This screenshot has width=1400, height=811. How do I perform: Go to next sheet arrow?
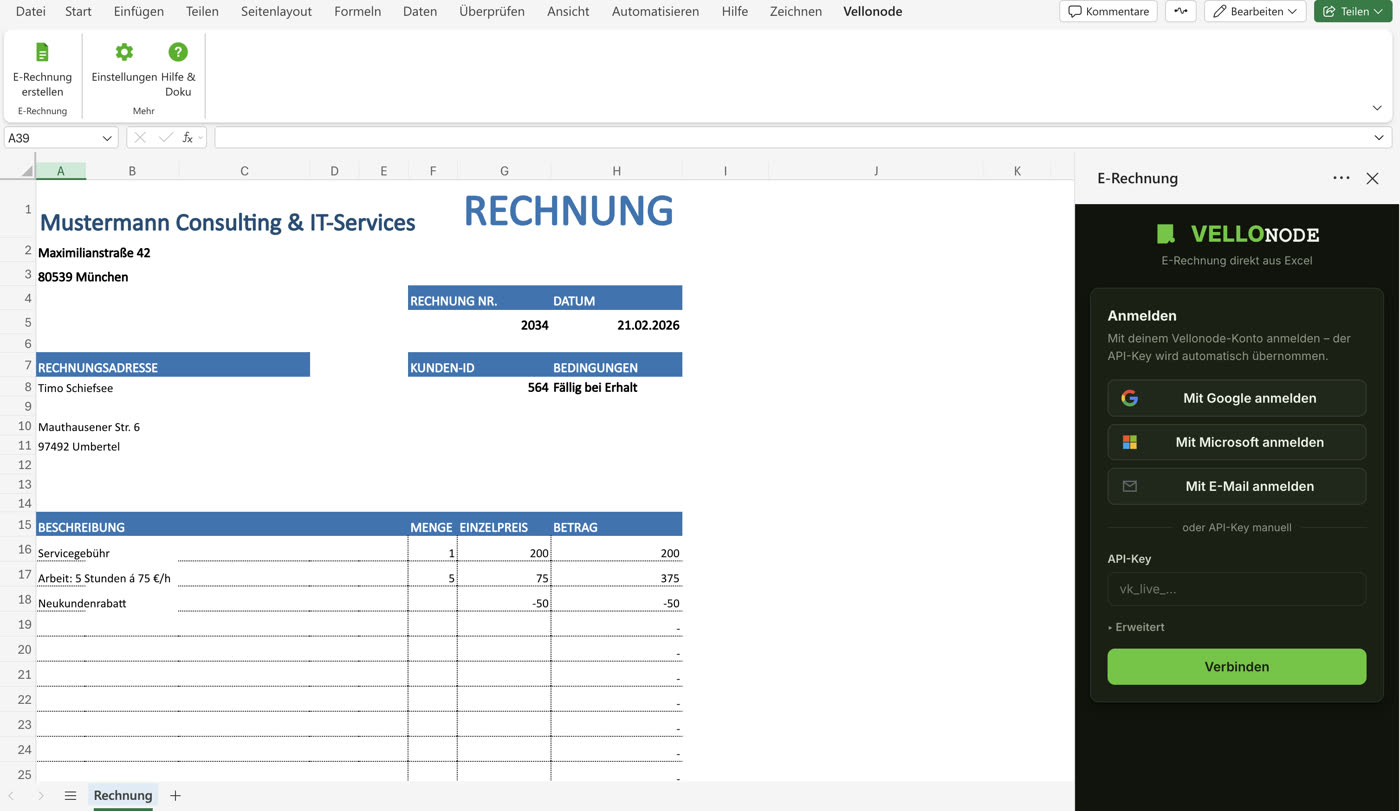[x=41, y=796]
